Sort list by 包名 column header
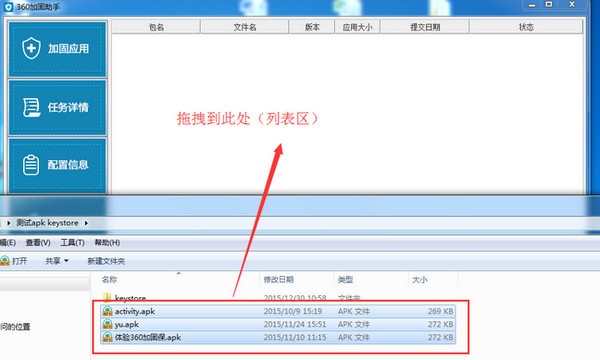 (156, 27)
